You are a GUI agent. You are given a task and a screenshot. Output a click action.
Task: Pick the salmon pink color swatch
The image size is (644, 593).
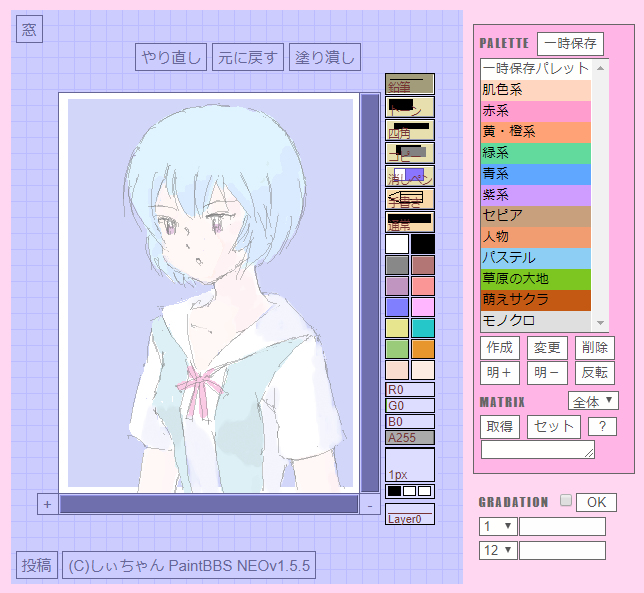(x=423, y=286)
